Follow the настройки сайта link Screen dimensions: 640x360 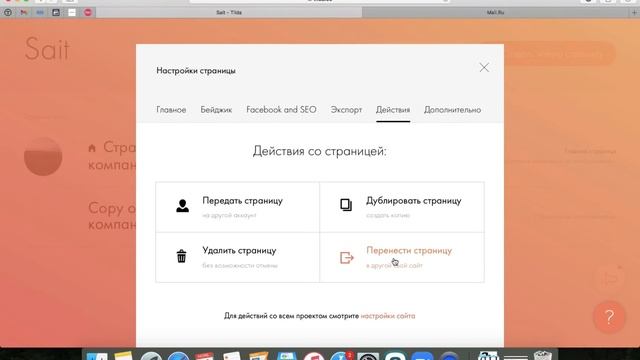[388, 316]
